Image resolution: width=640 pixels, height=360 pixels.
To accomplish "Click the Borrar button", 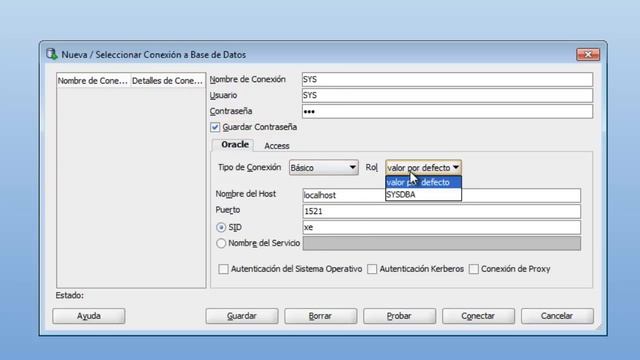I will 320,316.
